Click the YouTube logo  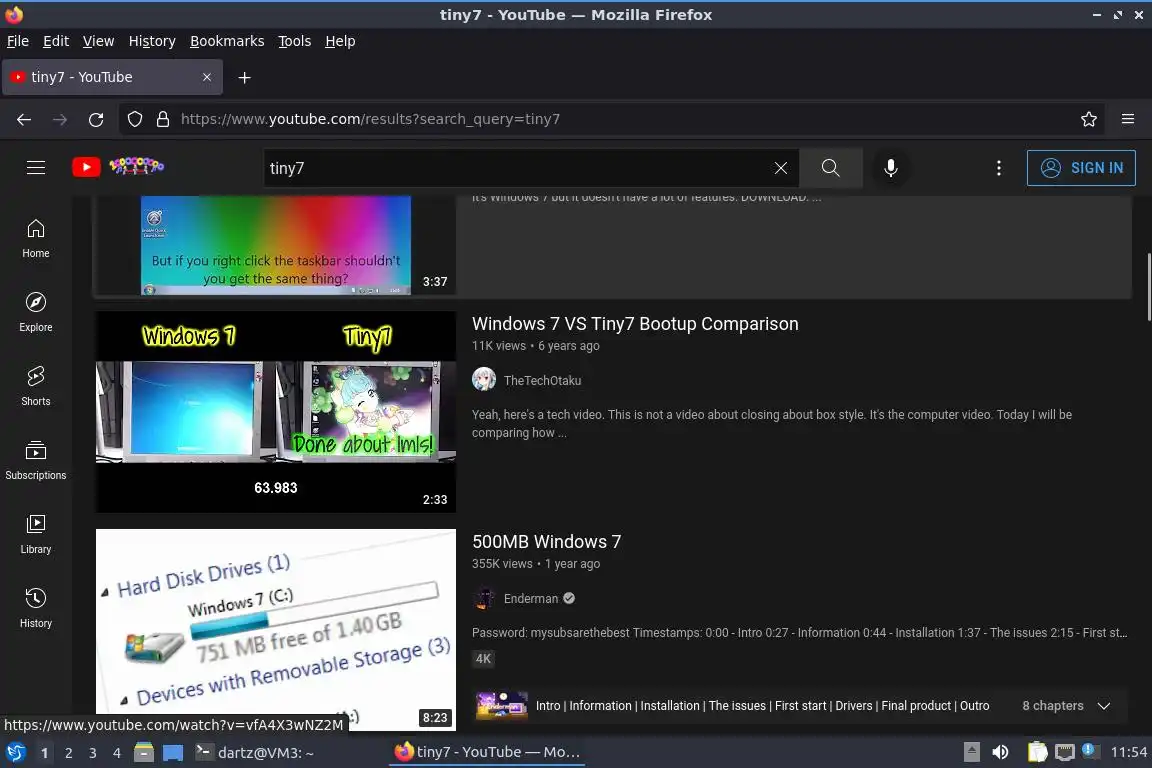[118, 167]
